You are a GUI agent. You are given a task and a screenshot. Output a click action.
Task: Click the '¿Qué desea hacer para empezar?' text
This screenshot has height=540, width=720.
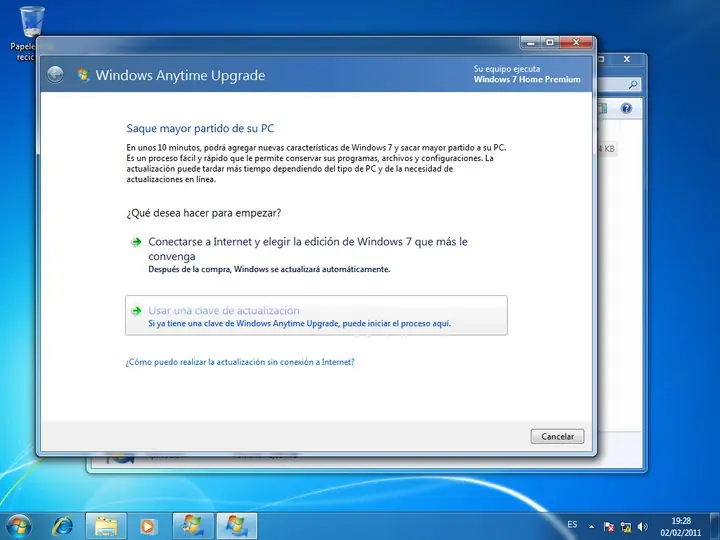204,213
